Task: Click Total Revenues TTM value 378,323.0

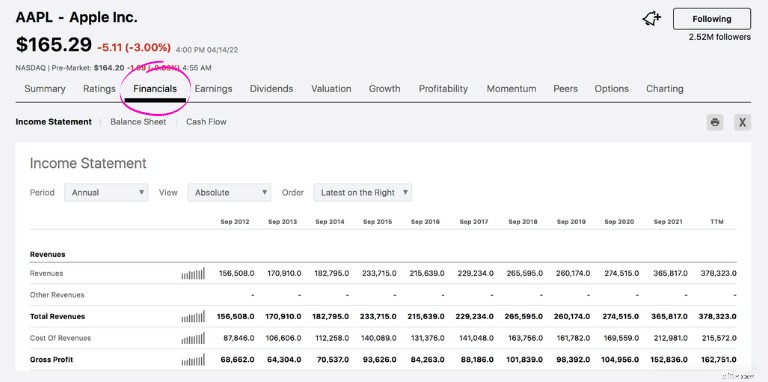Action: click(718, 316)
